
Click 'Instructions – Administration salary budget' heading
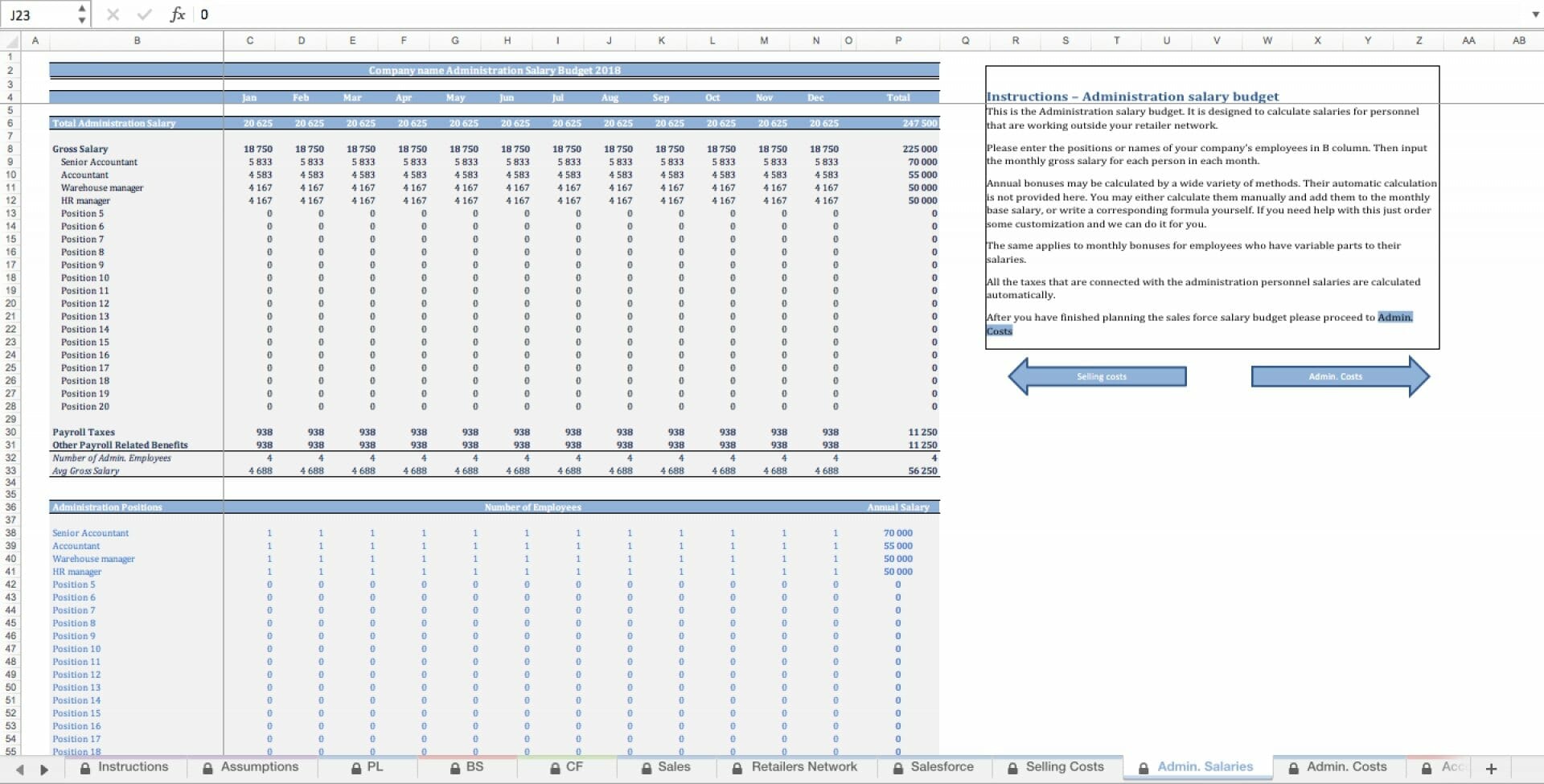pyautogui.click(x=1132, y=96)
